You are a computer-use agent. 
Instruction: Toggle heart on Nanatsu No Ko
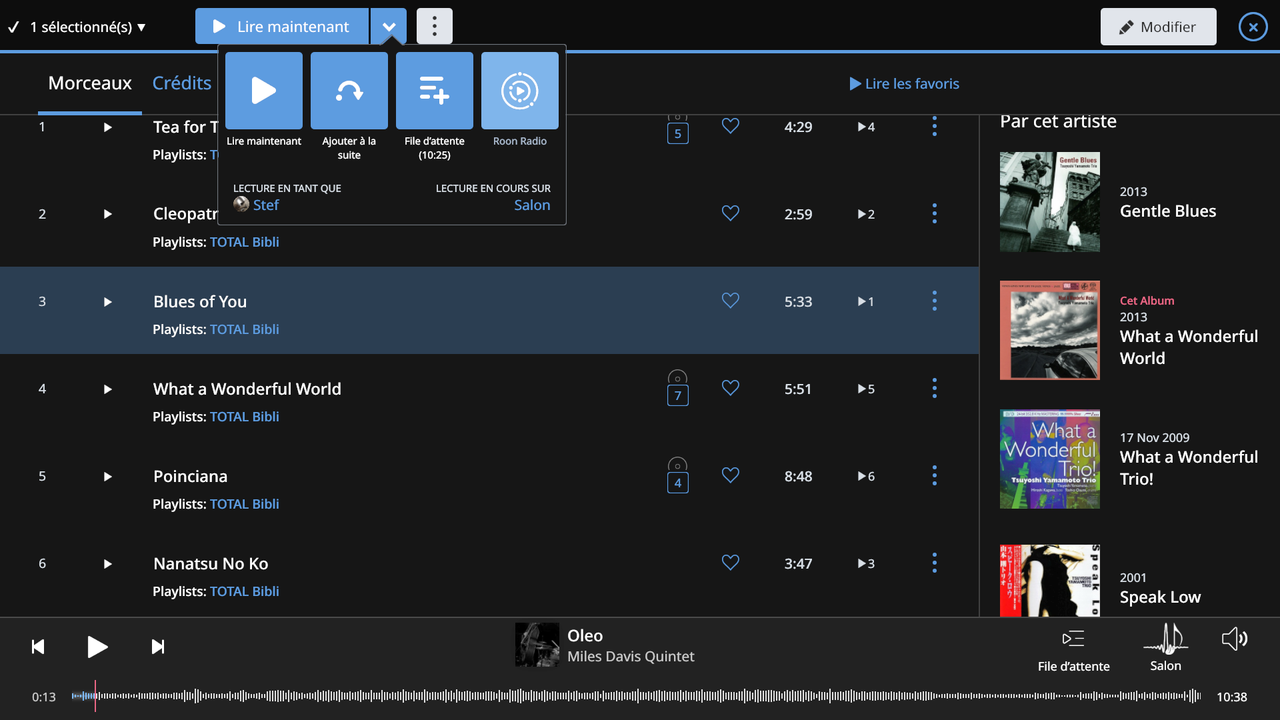click(730, 563)
